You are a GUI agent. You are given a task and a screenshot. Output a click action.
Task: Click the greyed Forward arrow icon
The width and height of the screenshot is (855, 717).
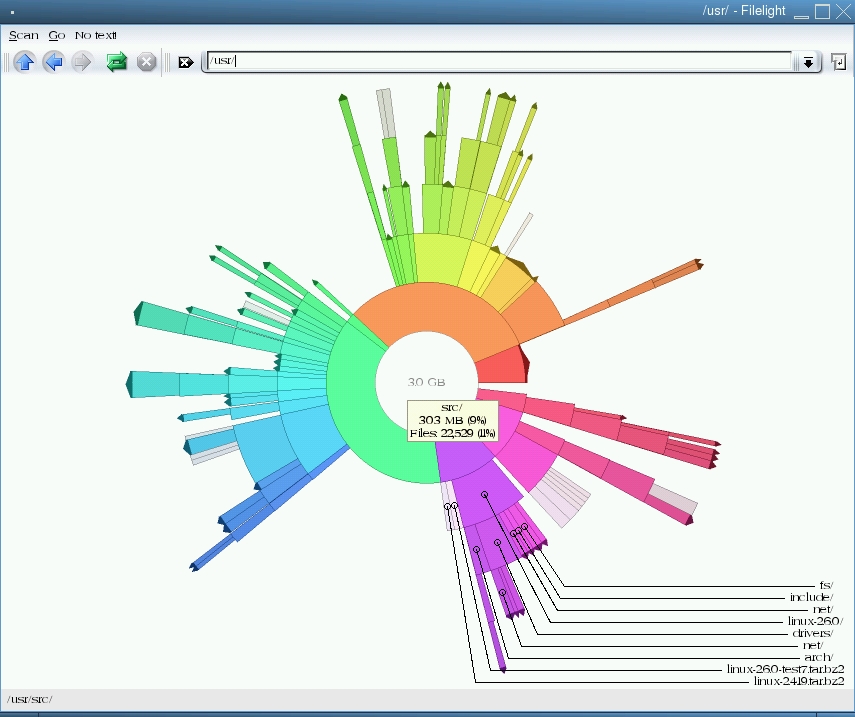[x=82, y=62]
